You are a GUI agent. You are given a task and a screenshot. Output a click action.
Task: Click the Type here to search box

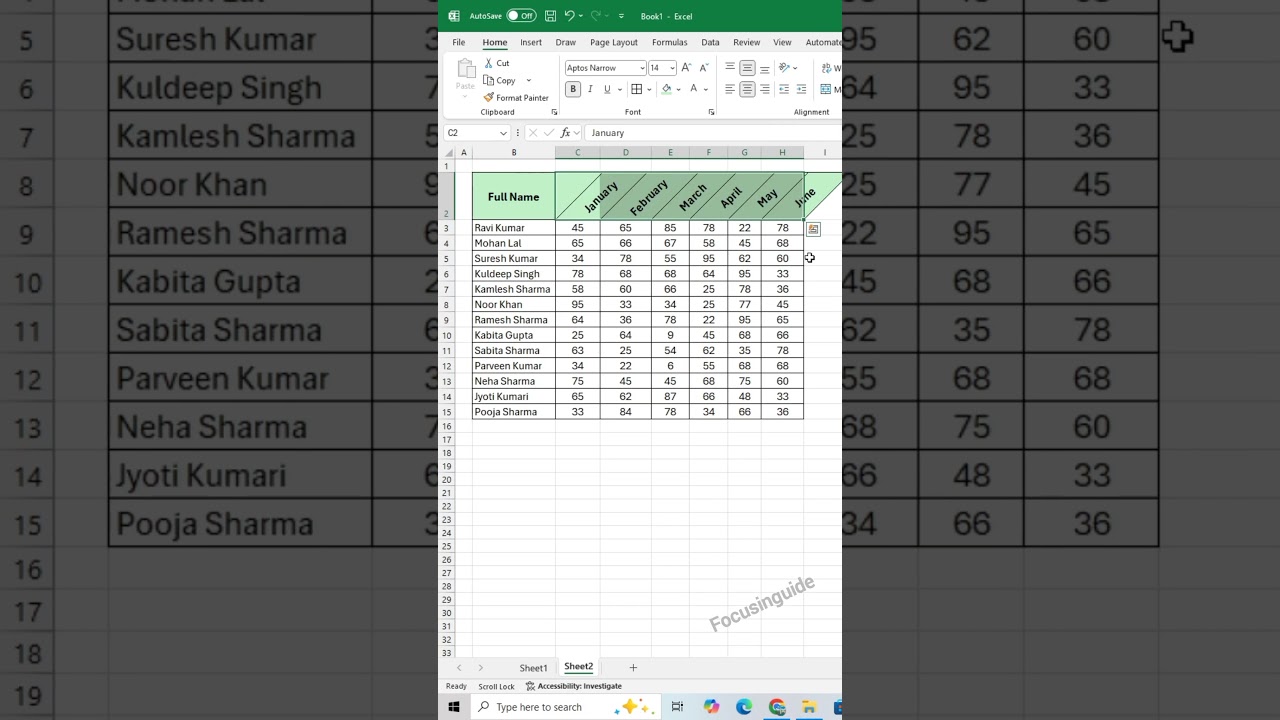[x=565, y=707]
